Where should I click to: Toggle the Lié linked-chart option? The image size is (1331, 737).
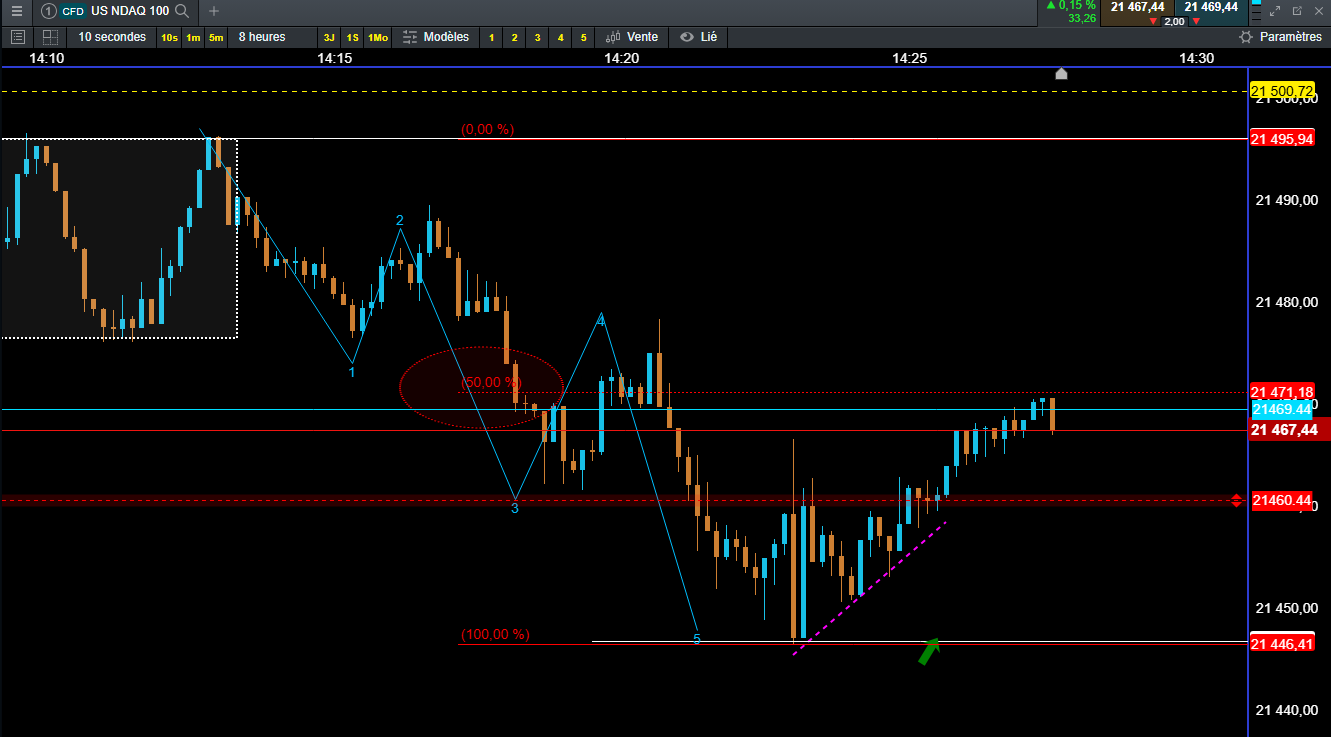pos(699,37)
